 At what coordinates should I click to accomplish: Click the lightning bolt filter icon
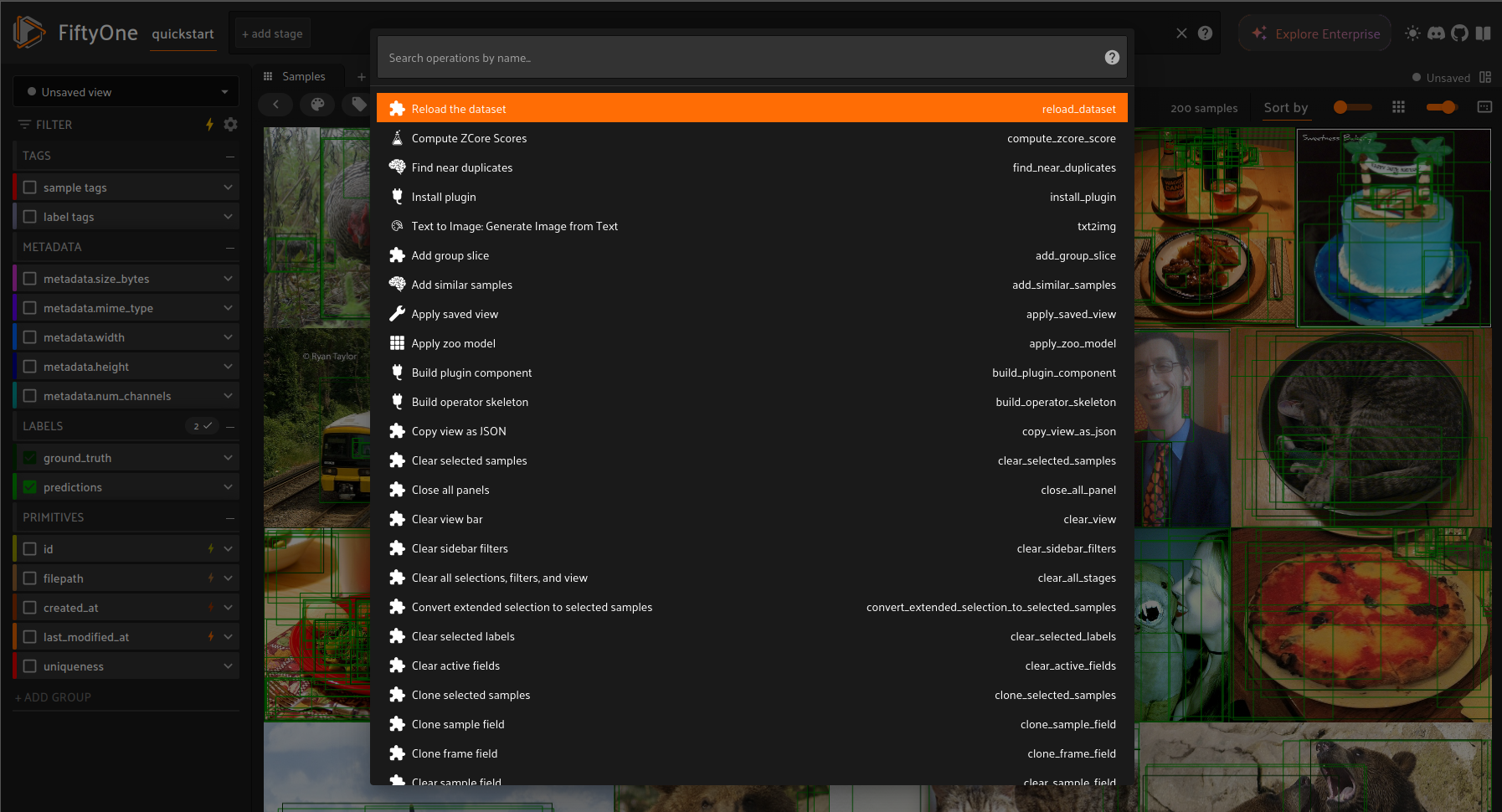point(209,124)
